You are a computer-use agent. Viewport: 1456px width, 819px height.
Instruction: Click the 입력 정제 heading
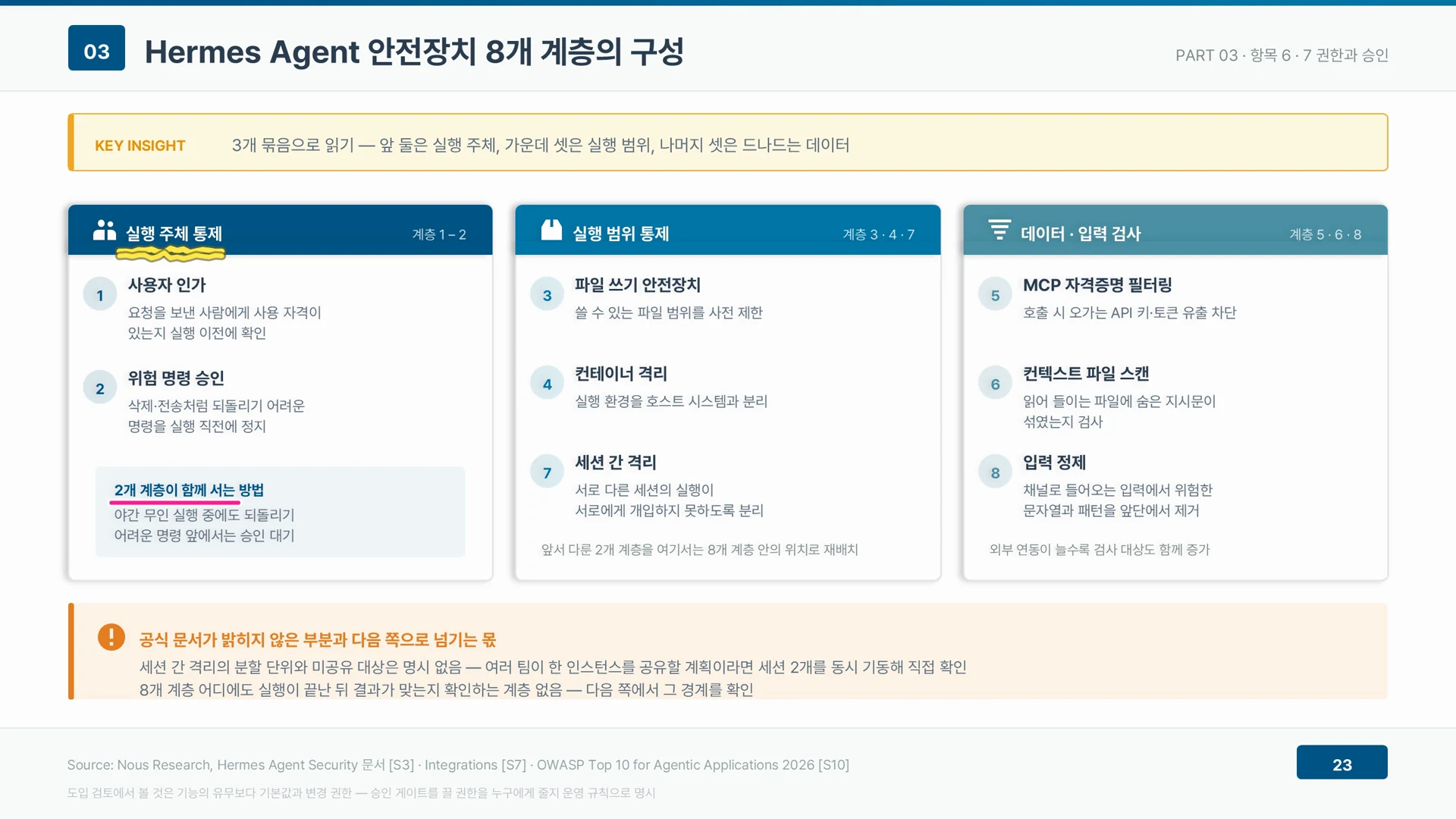(1054, 463)
